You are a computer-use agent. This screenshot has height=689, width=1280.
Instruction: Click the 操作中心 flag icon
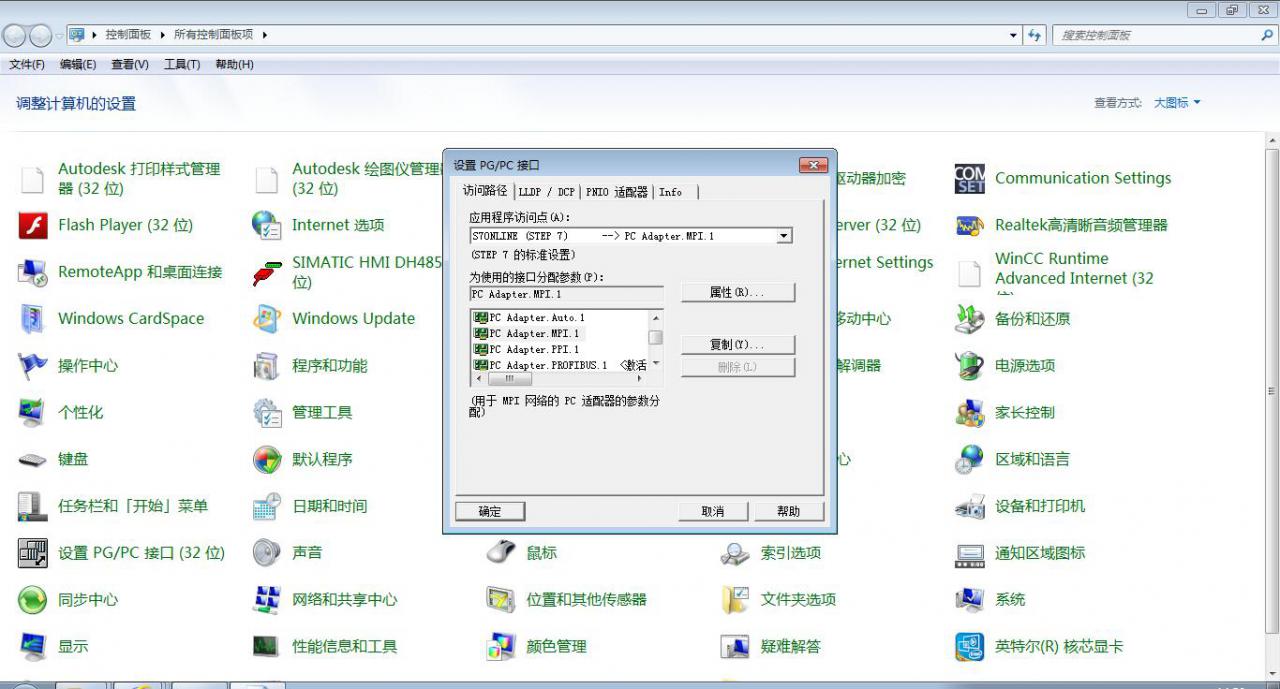pyautogui.click(x=33, y=366)
